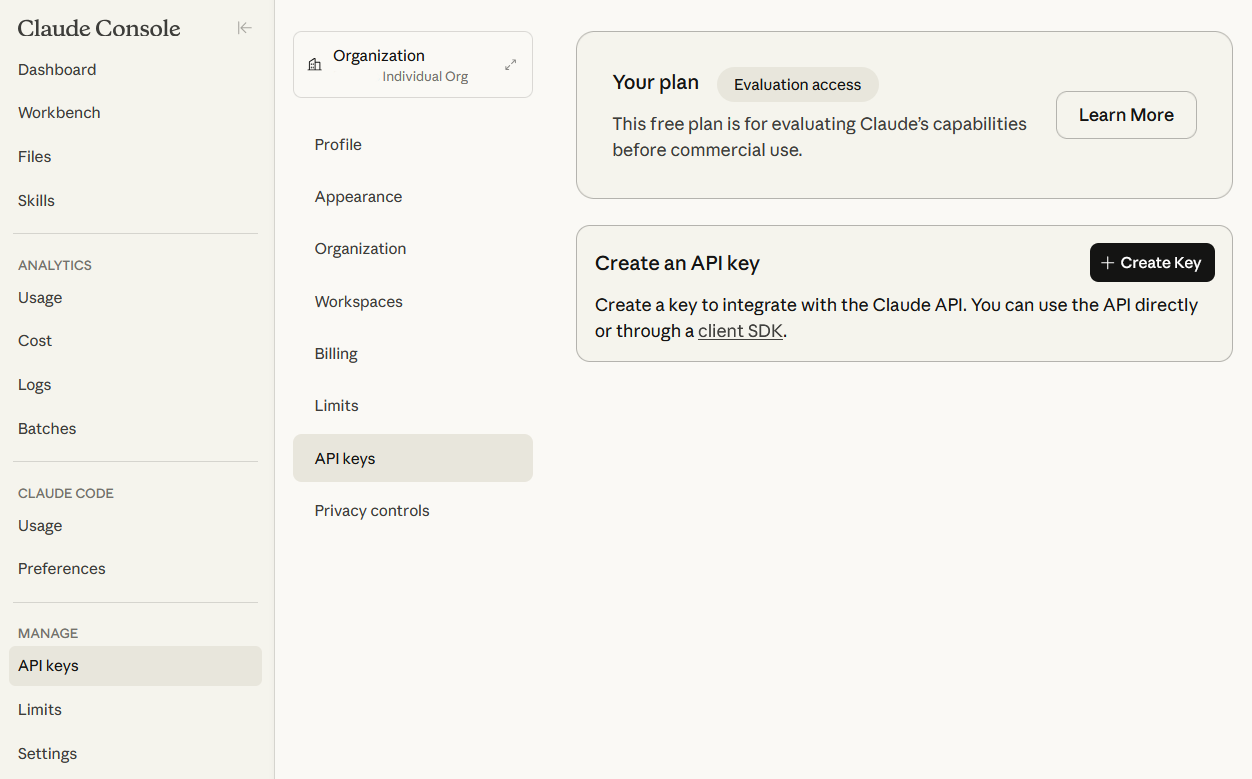The image size is (1252, 779).
Task: Select API keys under Manage
Action: click(135, 666)
